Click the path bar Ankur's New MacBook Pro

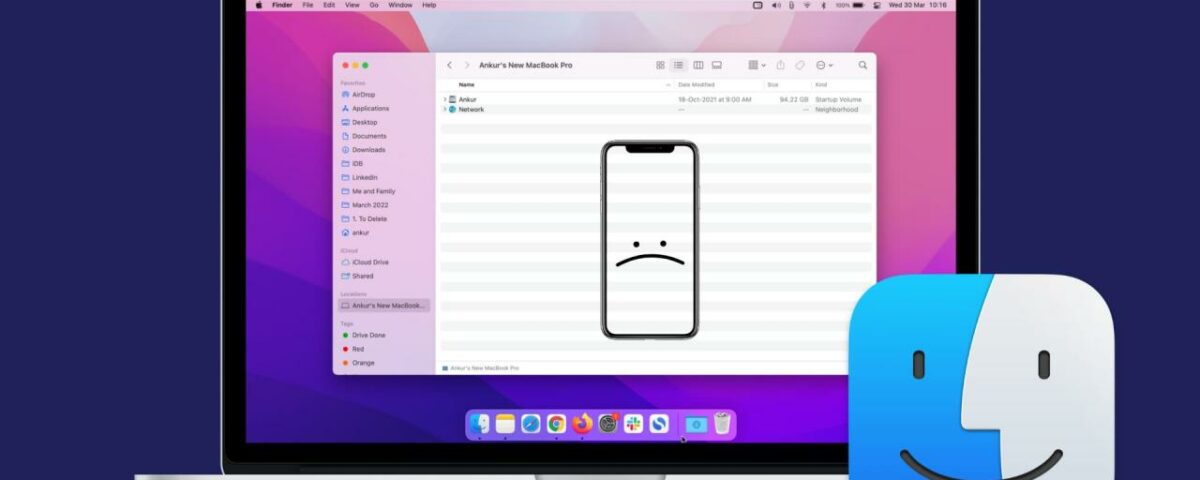click(x=481, y=368)
